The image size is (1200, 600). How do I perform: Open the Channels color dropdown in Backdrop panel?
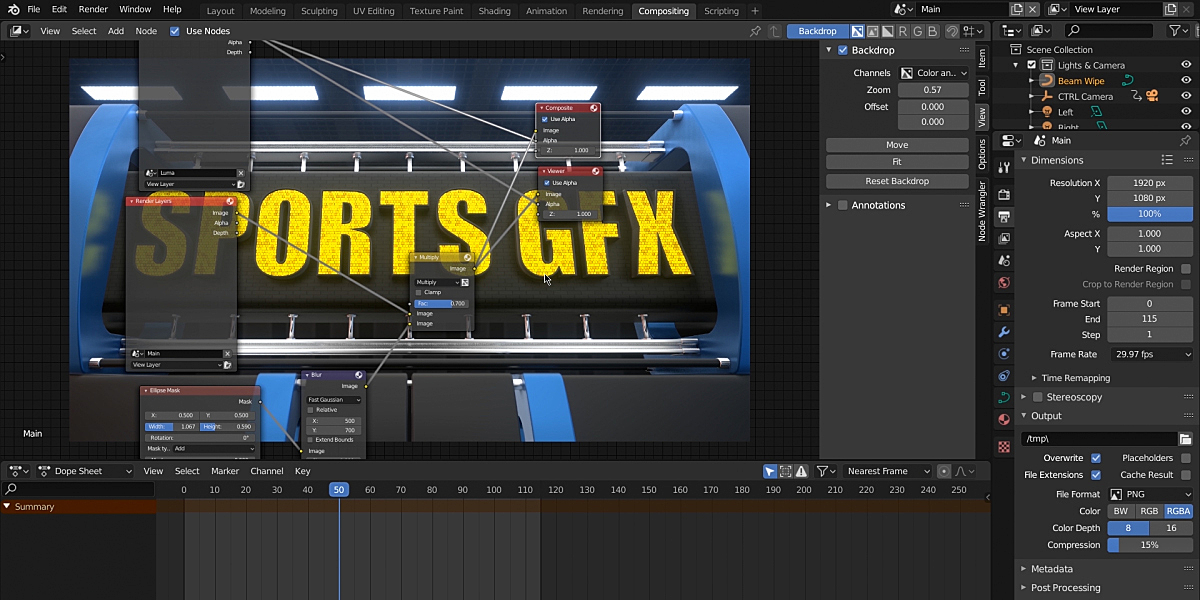935,72
